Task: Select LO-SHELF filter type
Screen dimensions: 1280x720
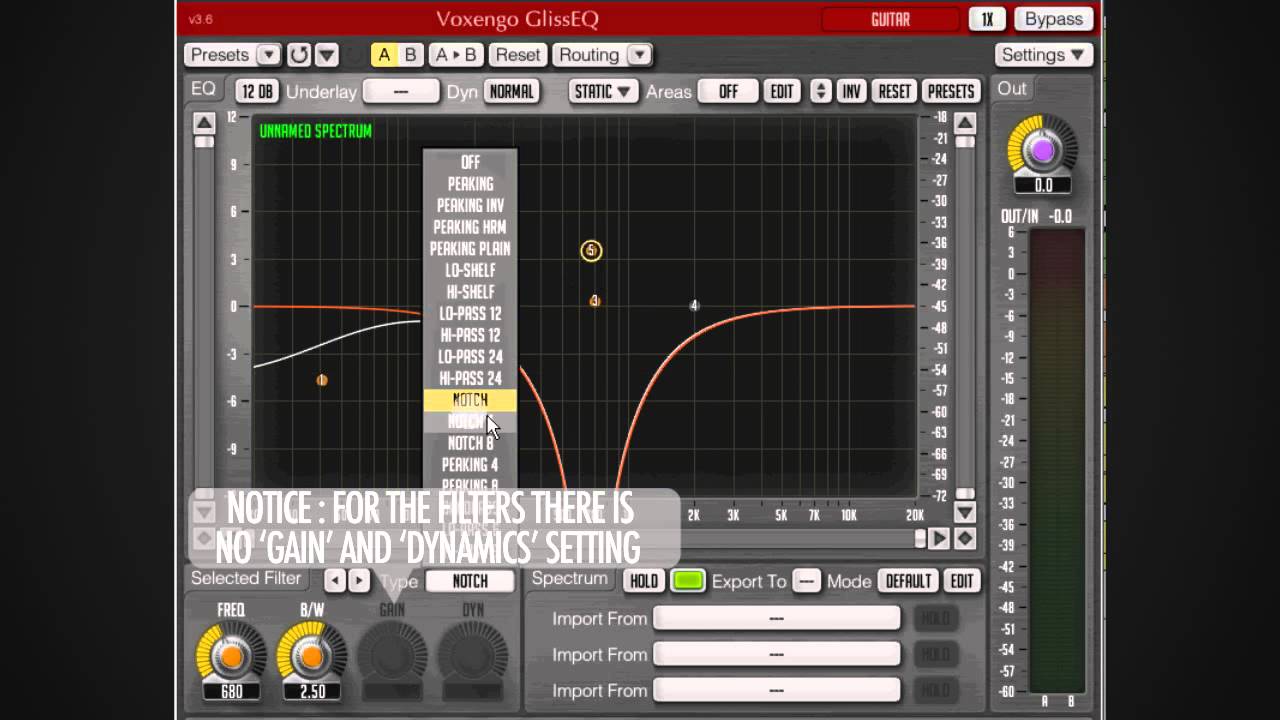Action: click(x=470, y=270)
